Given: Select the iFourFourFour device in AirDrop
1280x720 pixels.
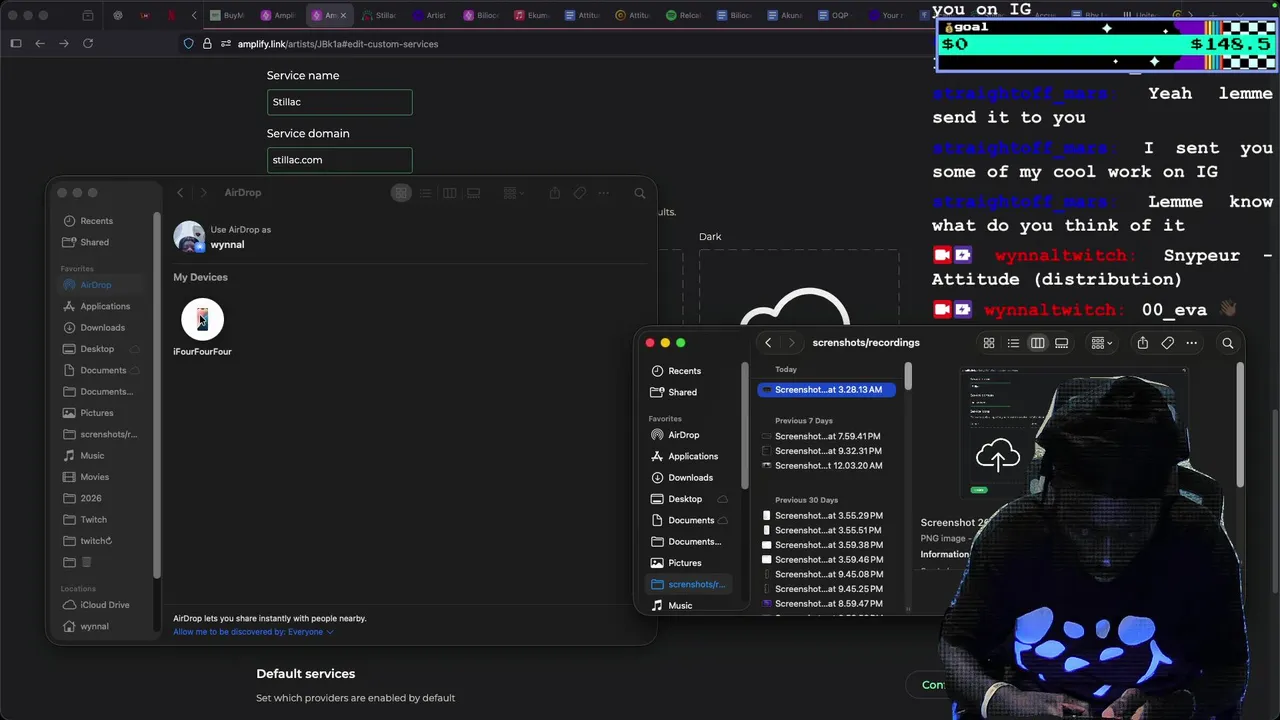Looking at the screenshot, I should pos(202,327).
